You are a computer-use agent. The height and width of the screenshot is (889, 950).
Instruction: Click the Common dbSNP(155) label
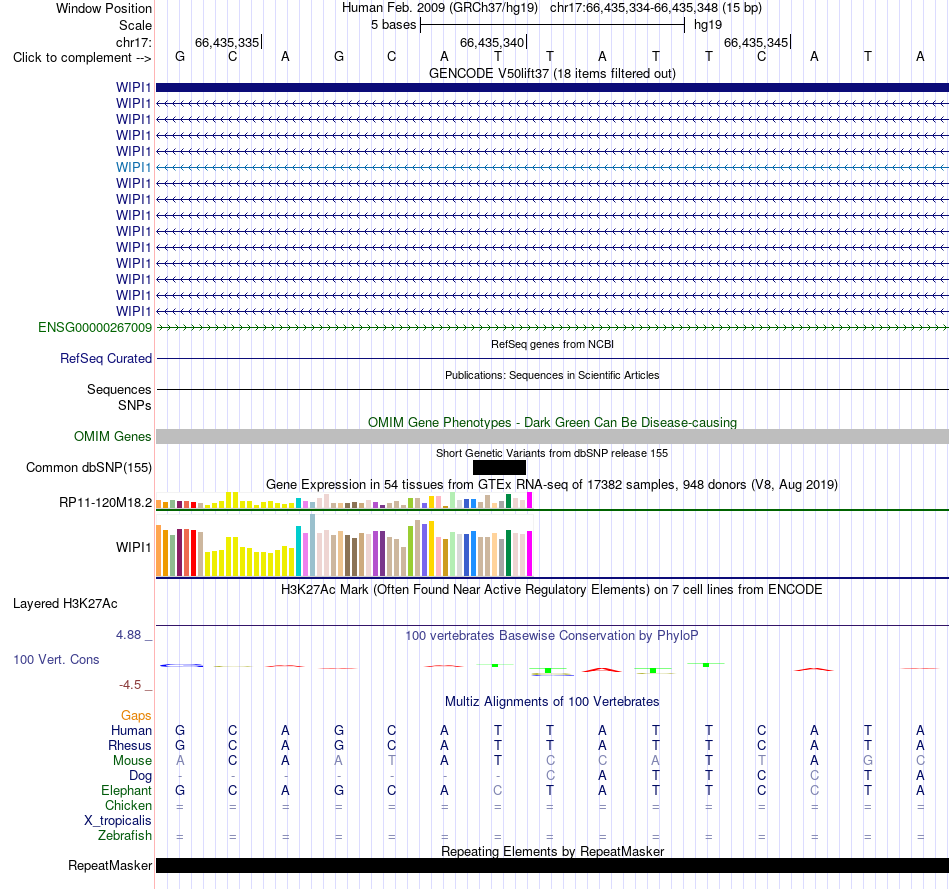[88, 468]
